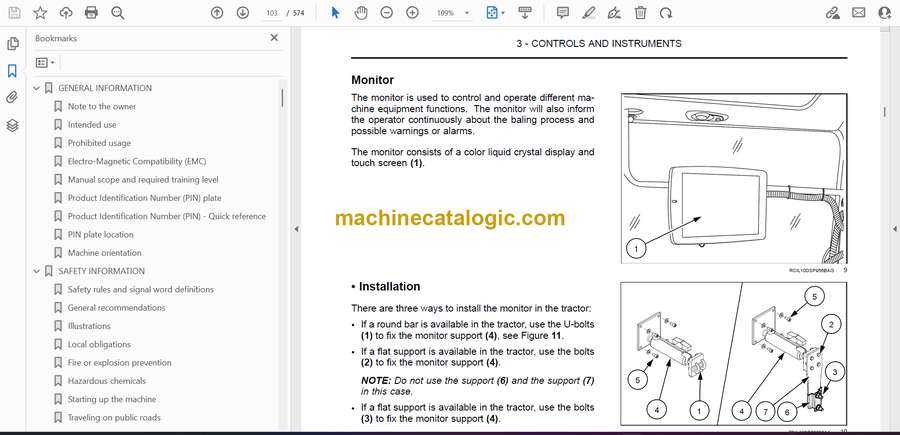Send file by email envelope icon
This screenshot has width=900, height=435.
[859, 13]
